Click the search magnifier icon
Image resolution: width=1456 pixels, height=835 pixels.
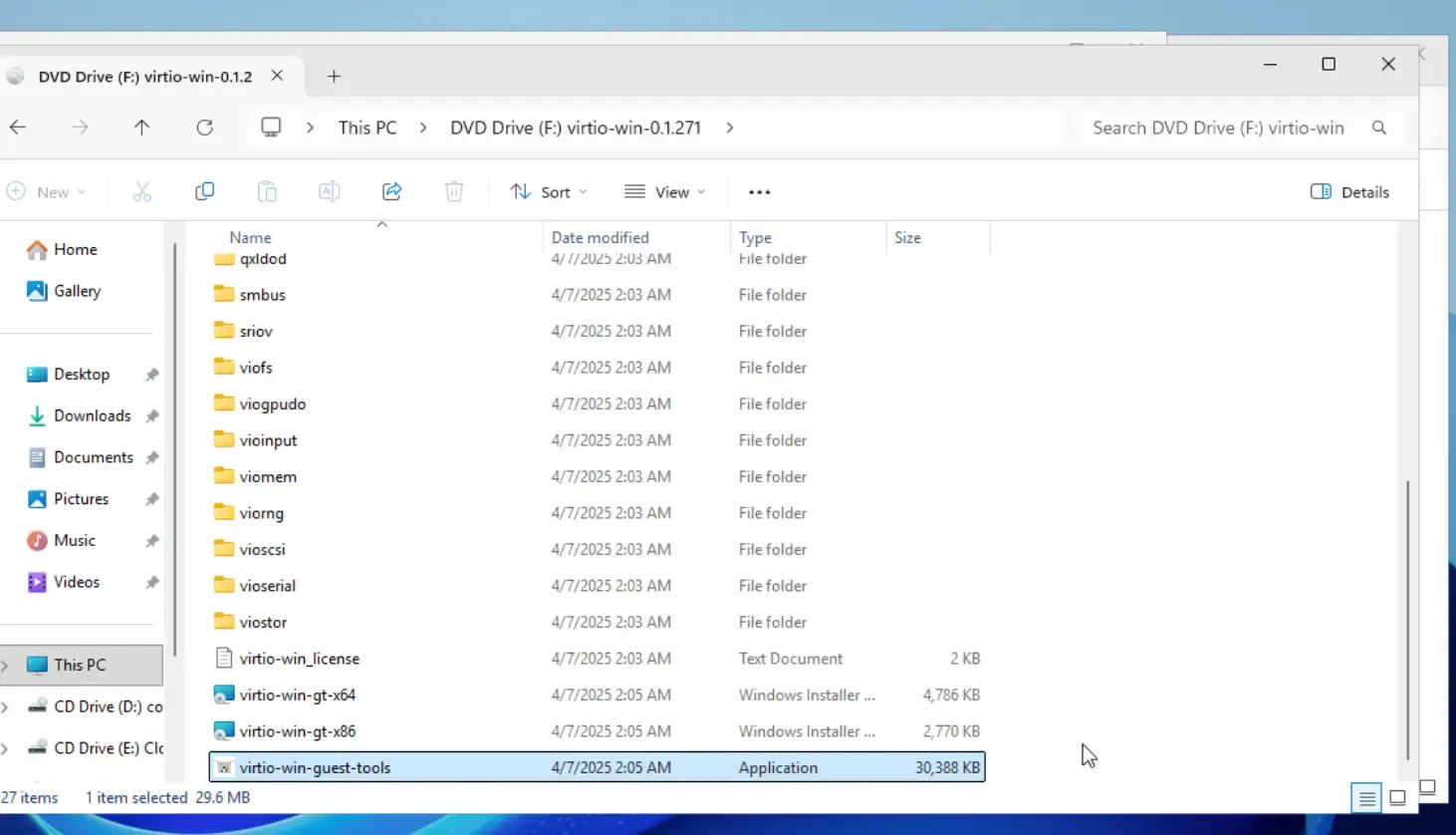pos(1379,128)
